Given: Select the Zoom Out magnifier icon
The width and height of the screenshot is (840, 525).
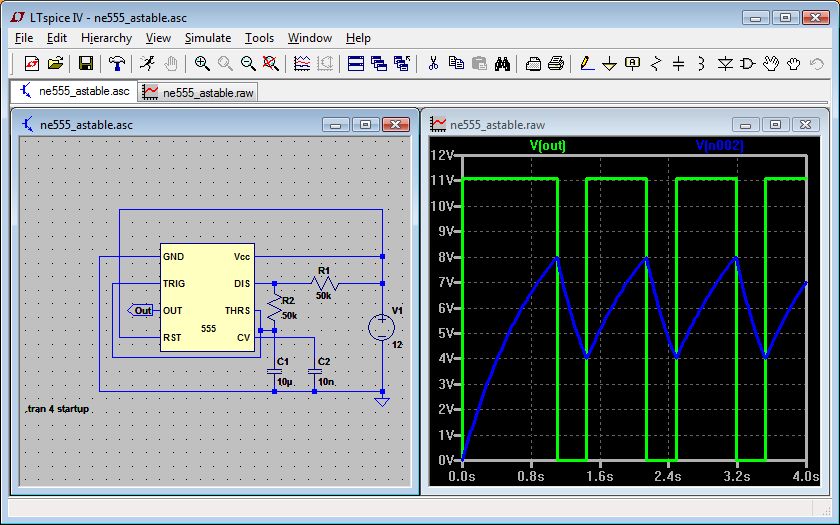Looking at the screenshot, I should click(x=248, y=64).
